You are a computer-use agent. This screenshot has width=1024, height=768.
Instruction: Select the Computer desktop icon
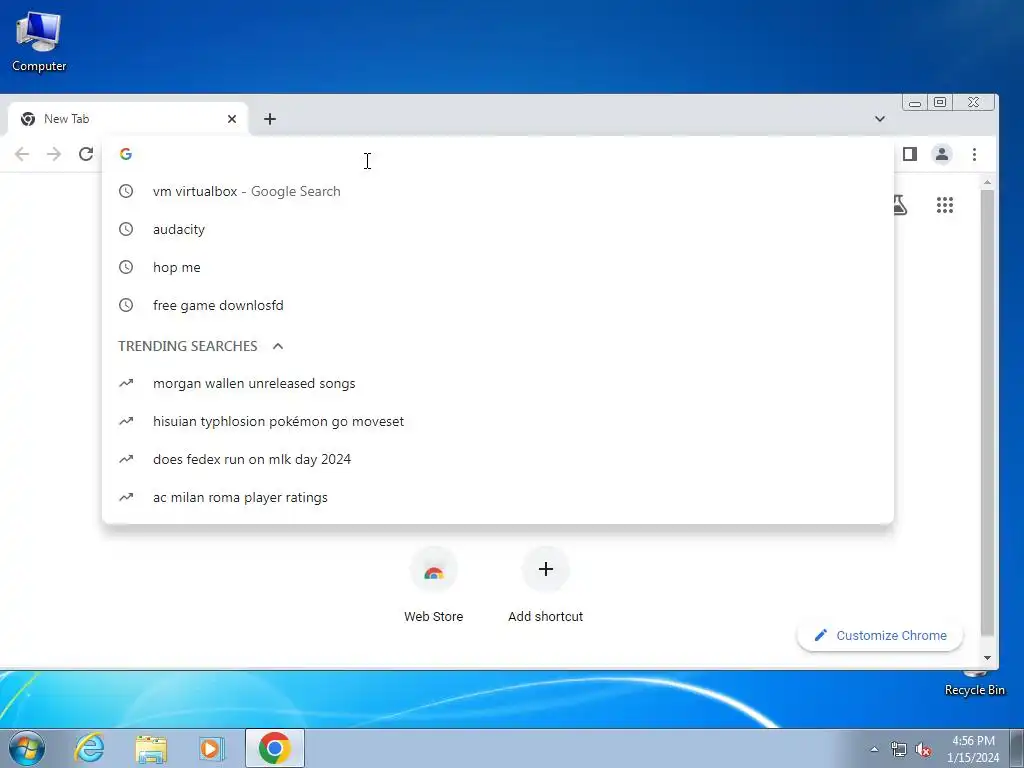click(x=39, y=42)
